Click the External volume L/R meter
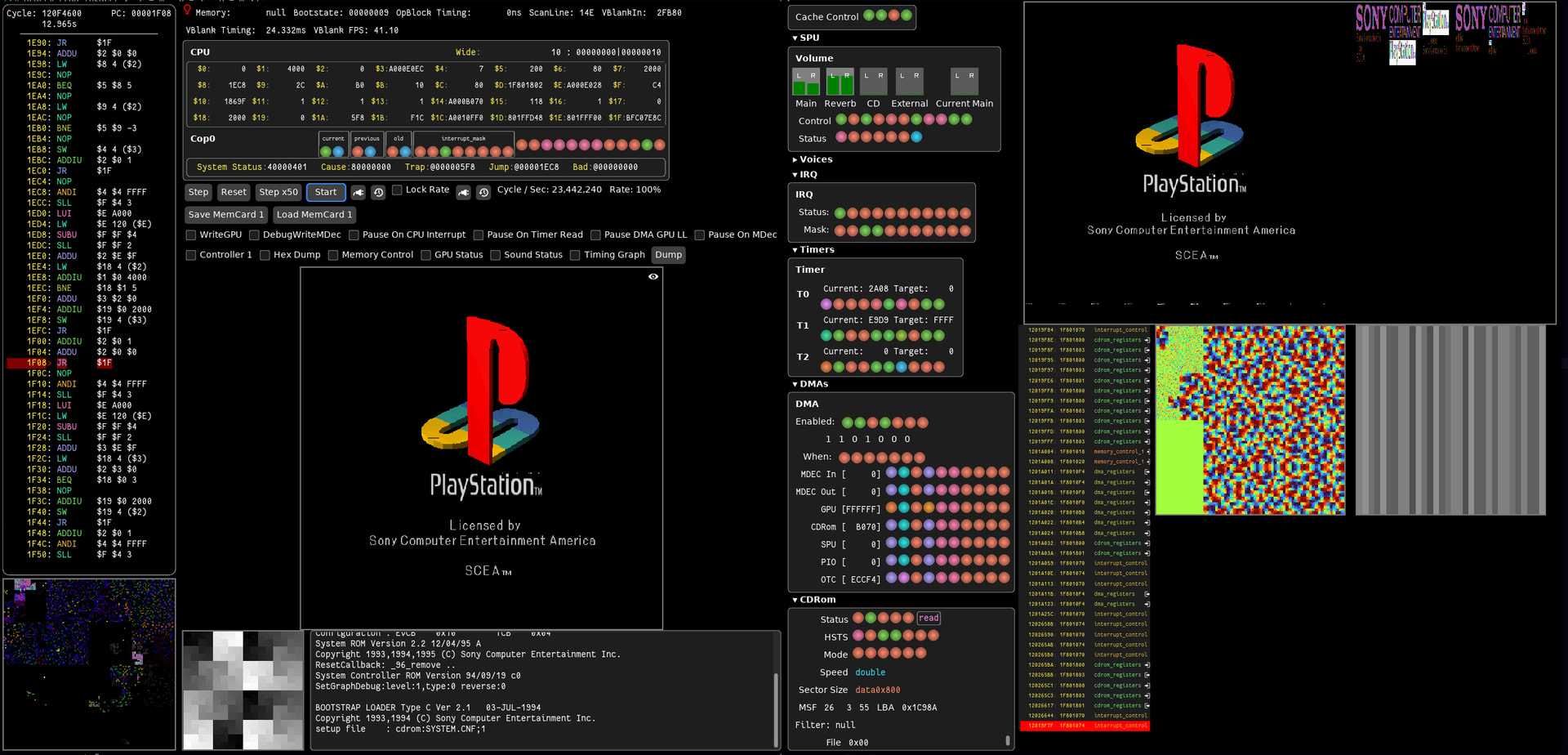1568x755 pixels. point(910,82)
